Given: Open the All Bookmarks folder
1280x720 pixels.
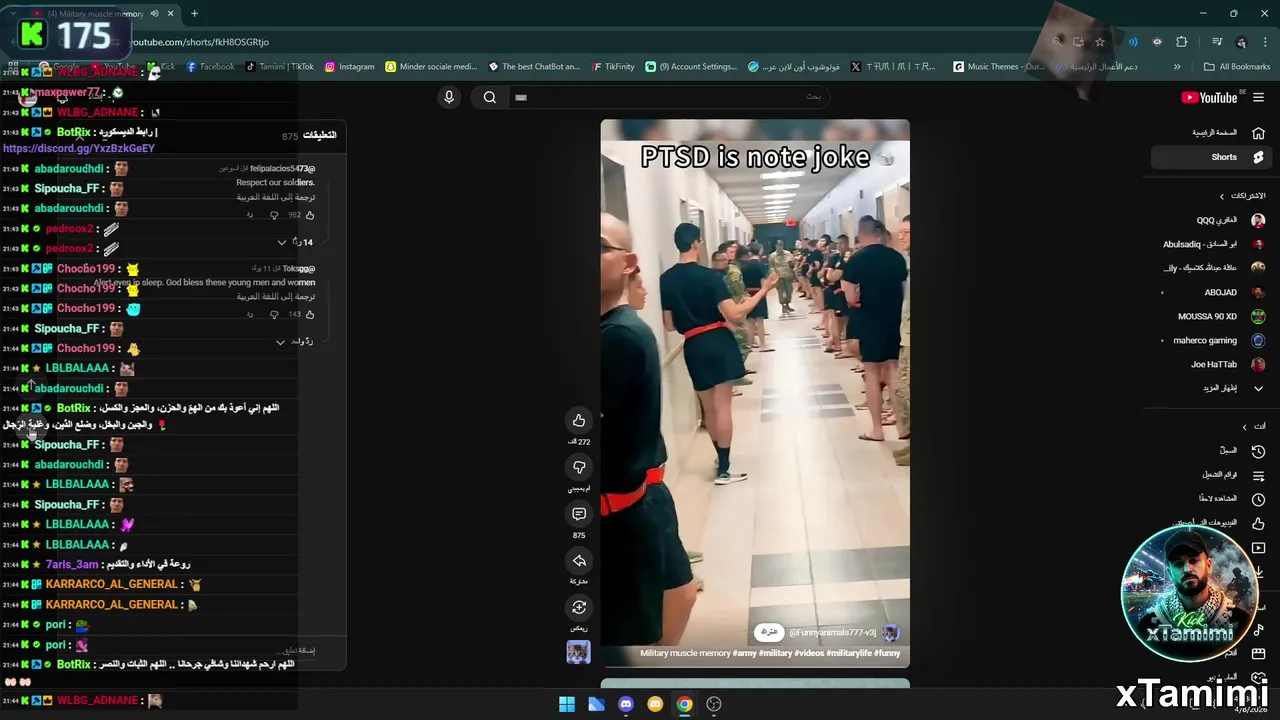Looking at the screenshot, I should [1237, 67].
